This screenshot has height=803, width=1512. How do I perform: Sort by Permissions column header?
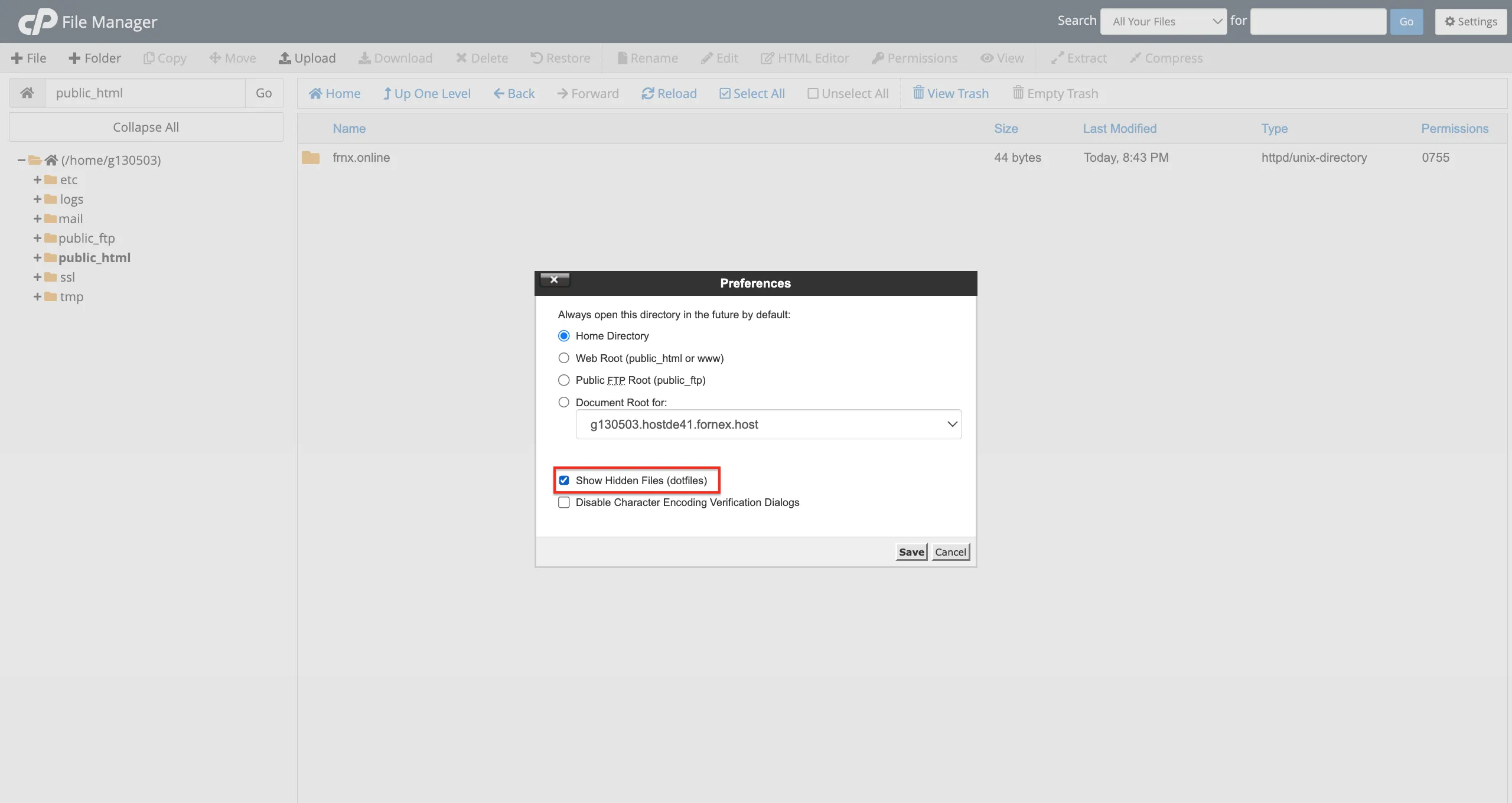pyautogui.click(x=1455, y=128)
